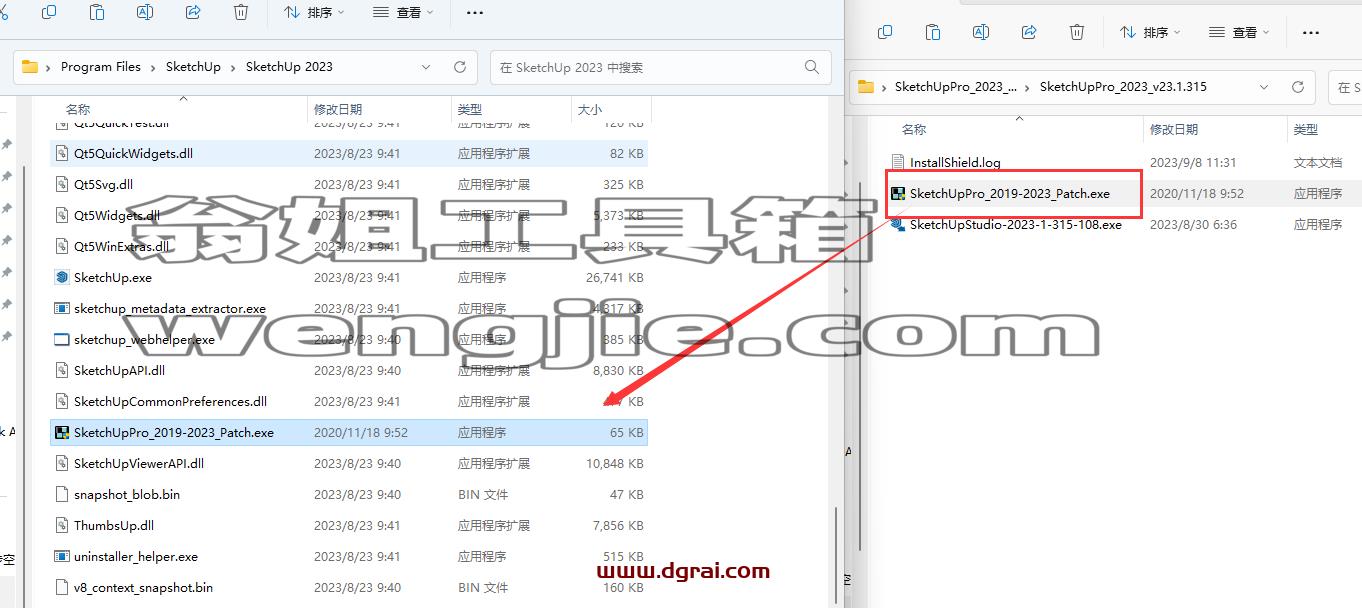Sort left window by 修改日期 column
1362x608 pixels.
[x=338, y=110]
